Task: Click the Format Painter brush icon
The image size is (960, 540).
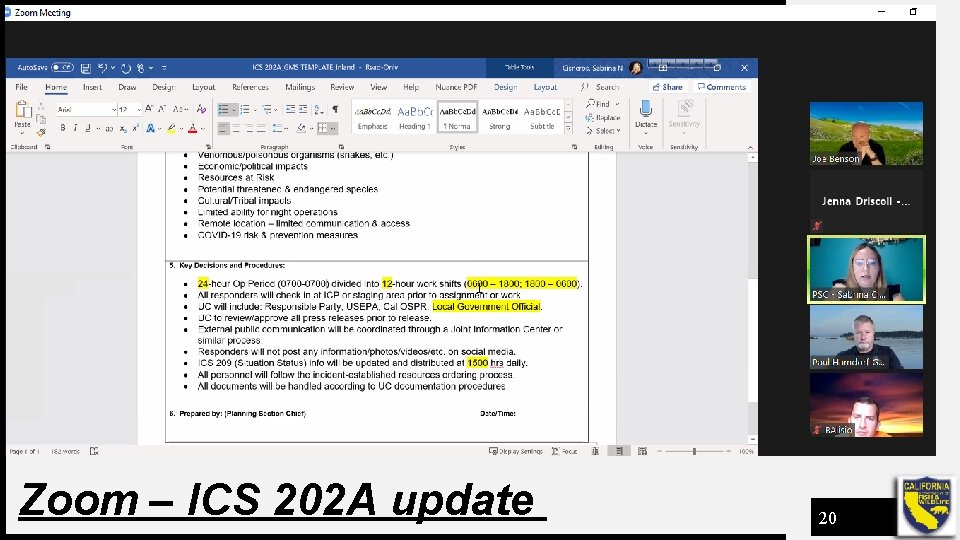Action: coord(41,132)
